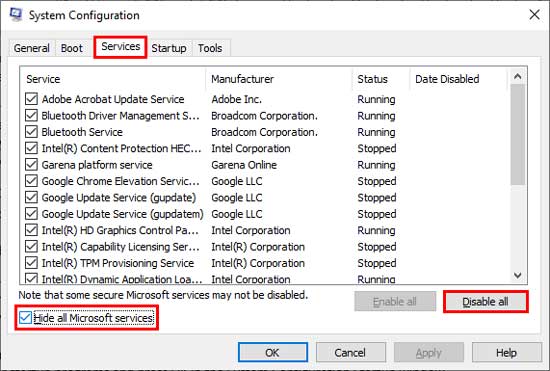The image size is (550, 371).
Task: Toggle Intel(R) Capability Licensing Service checkbox
Action: [x=32, y=247]
